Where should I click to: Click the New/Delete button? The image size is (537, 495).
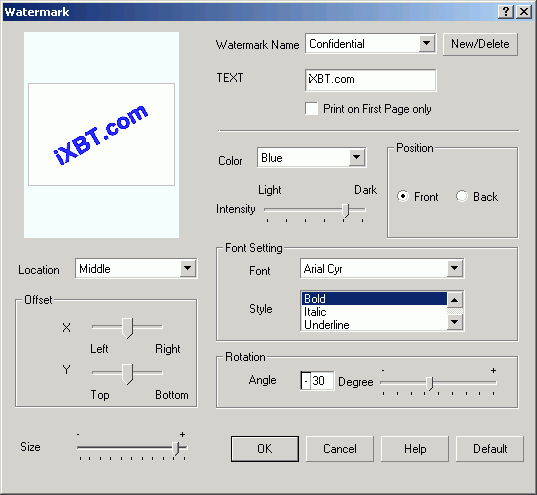pos(480,44)
